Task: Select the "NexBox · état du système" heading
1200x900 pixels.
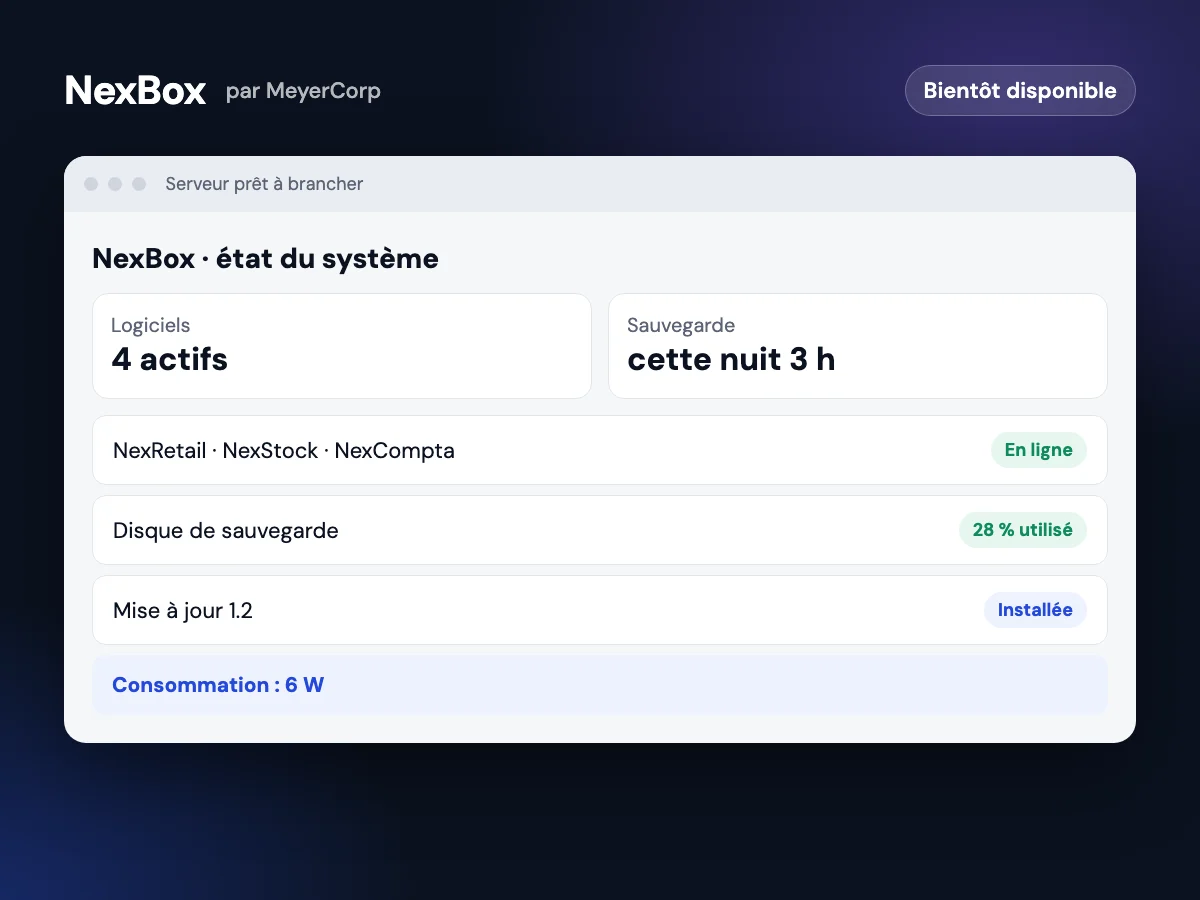Action: [265, 259]
